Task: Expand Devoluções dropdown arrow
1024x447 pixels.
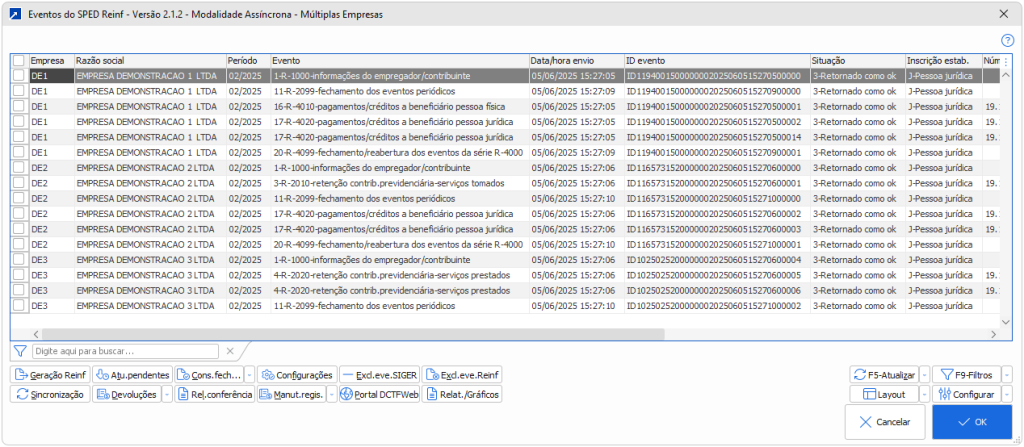Action: point(167,395)
